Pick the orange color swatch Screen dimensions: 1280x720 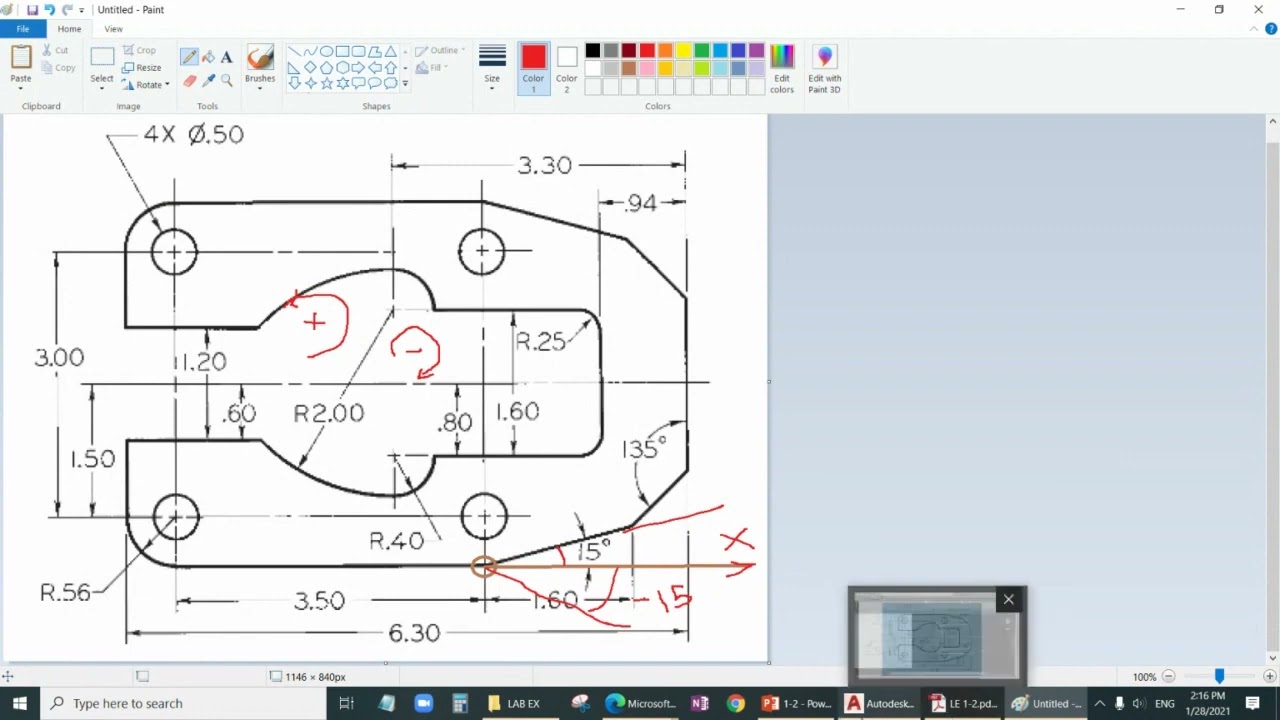point(666,51)
